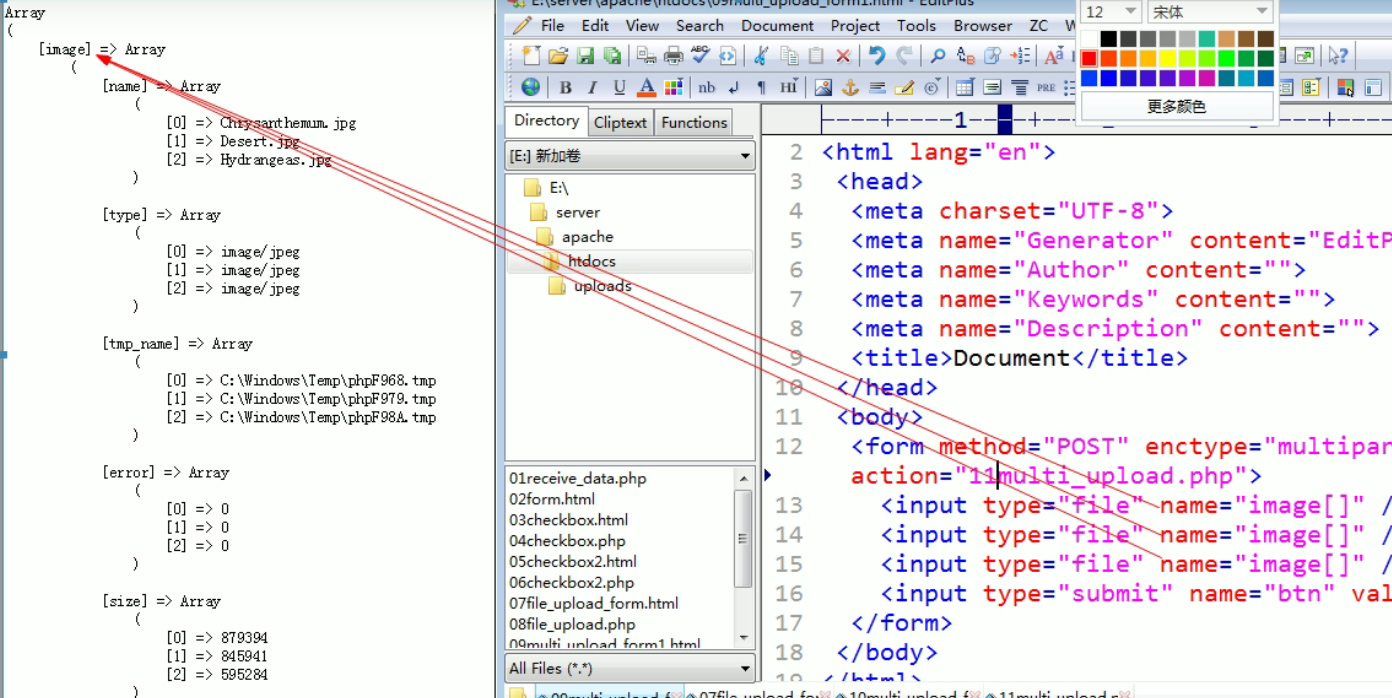
Task: Click file list scrollbar down arrow
Action: (743, 638)
